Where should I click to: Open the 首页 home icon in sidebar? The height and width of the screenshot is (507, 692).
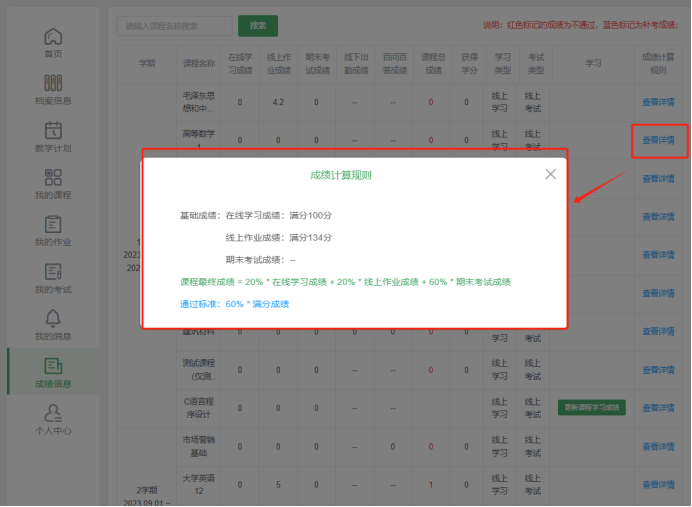point(53,37)
